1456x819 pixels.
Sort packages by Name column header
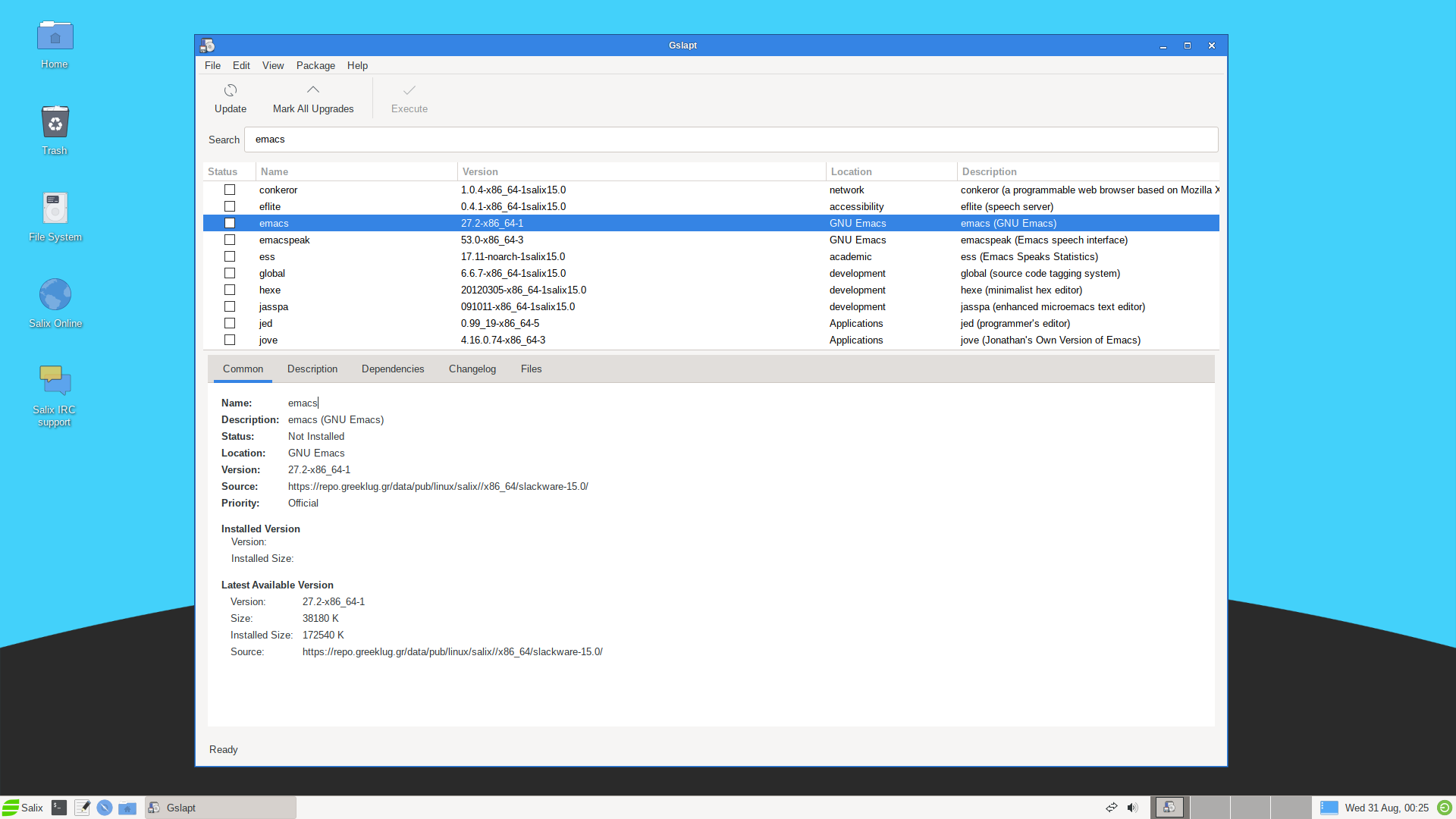click(x=356, y=172)
